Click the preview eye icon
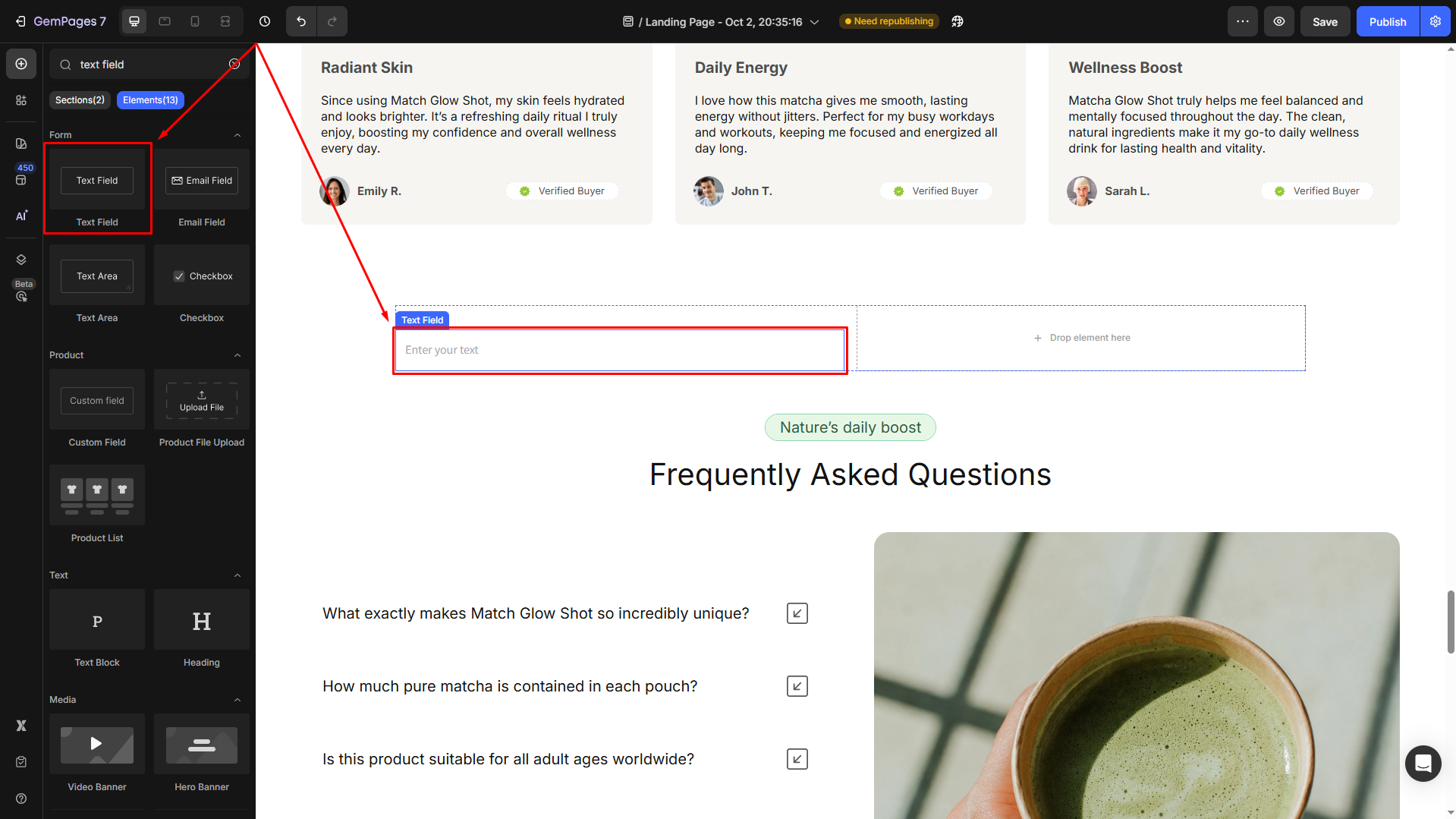The image size is (1456, 819). pyautogui.click(x=1279, y=21)
